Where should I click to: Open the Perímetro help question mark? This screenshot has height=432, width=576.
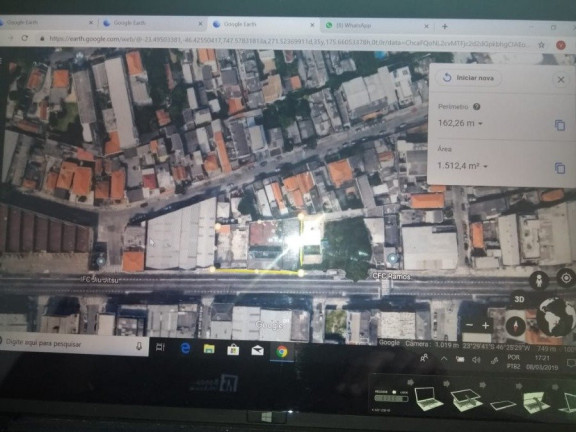(476, 107)
